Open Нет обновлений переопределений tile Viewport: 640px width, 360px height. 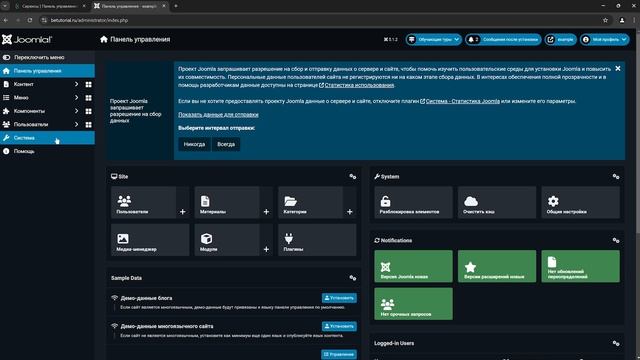point(580,266)
